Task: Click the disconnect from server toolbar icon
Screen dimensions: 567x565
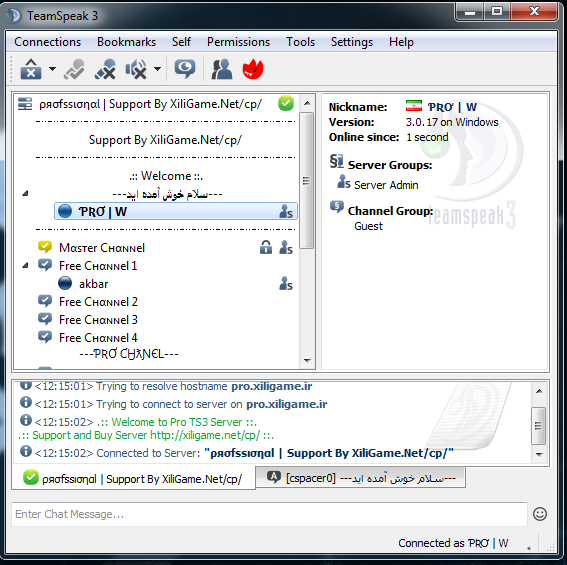Action: click(x=31, y=69)
